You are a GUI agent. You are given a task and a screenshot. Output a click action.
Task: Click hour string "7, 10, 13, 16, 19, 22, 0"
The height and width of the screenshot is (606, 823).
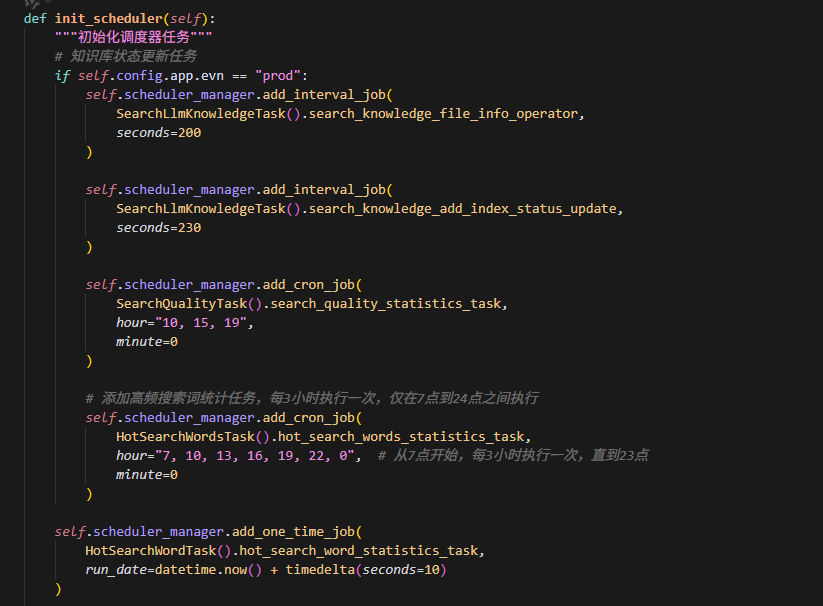255,455
